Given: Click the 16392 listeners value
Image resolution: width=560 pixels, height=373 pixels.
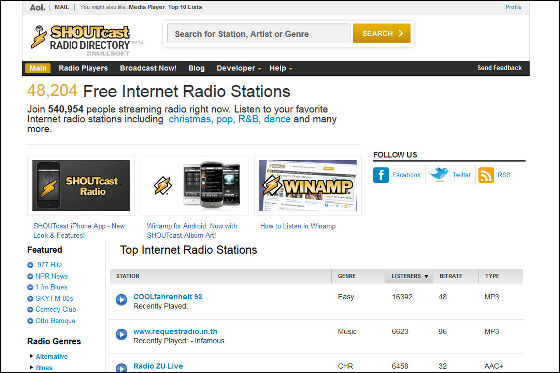Looking at the screenshot, I should pos(402,297).
